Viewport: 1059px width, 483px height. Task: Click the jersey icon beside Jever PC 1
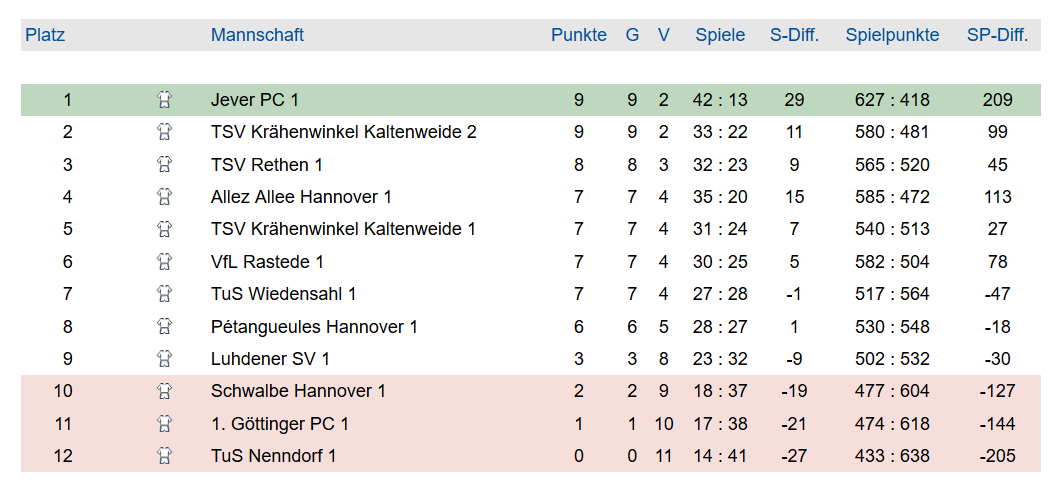(x=164, y=100)
